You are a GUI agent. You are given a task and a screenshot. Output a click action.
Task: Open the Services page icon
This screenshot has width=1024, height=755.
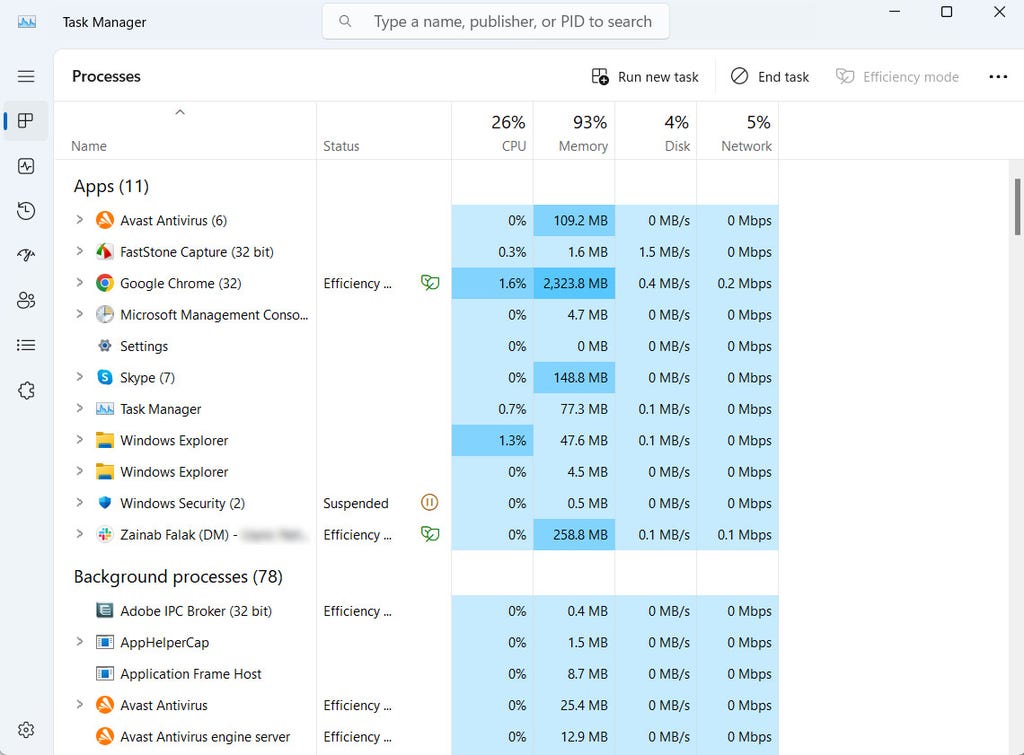pyautogui.click(x=27, y=391)
